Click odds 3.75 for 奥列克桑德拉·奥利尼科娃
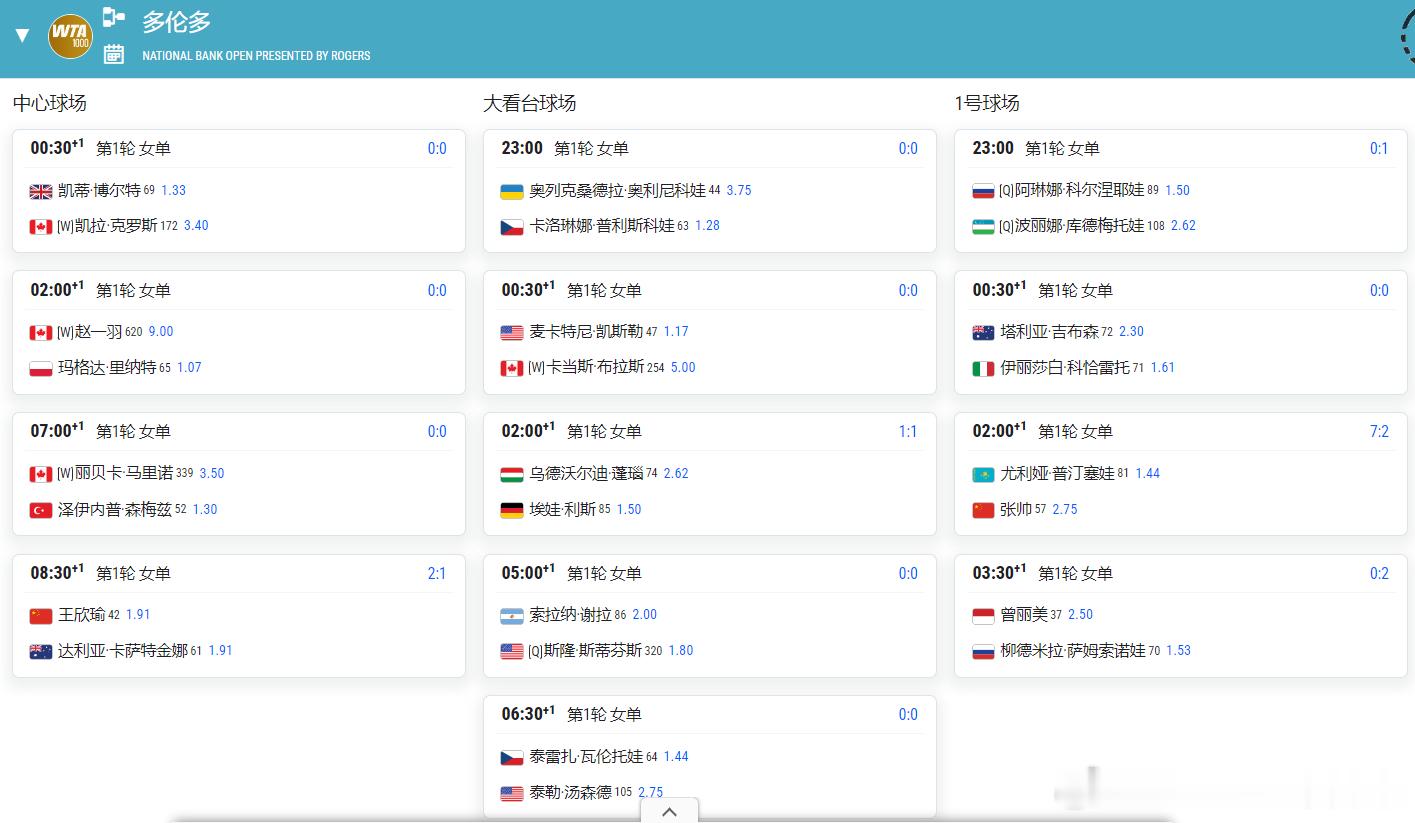The height and width of the screenshot is (823, 1415). click(x=739, y=190)
